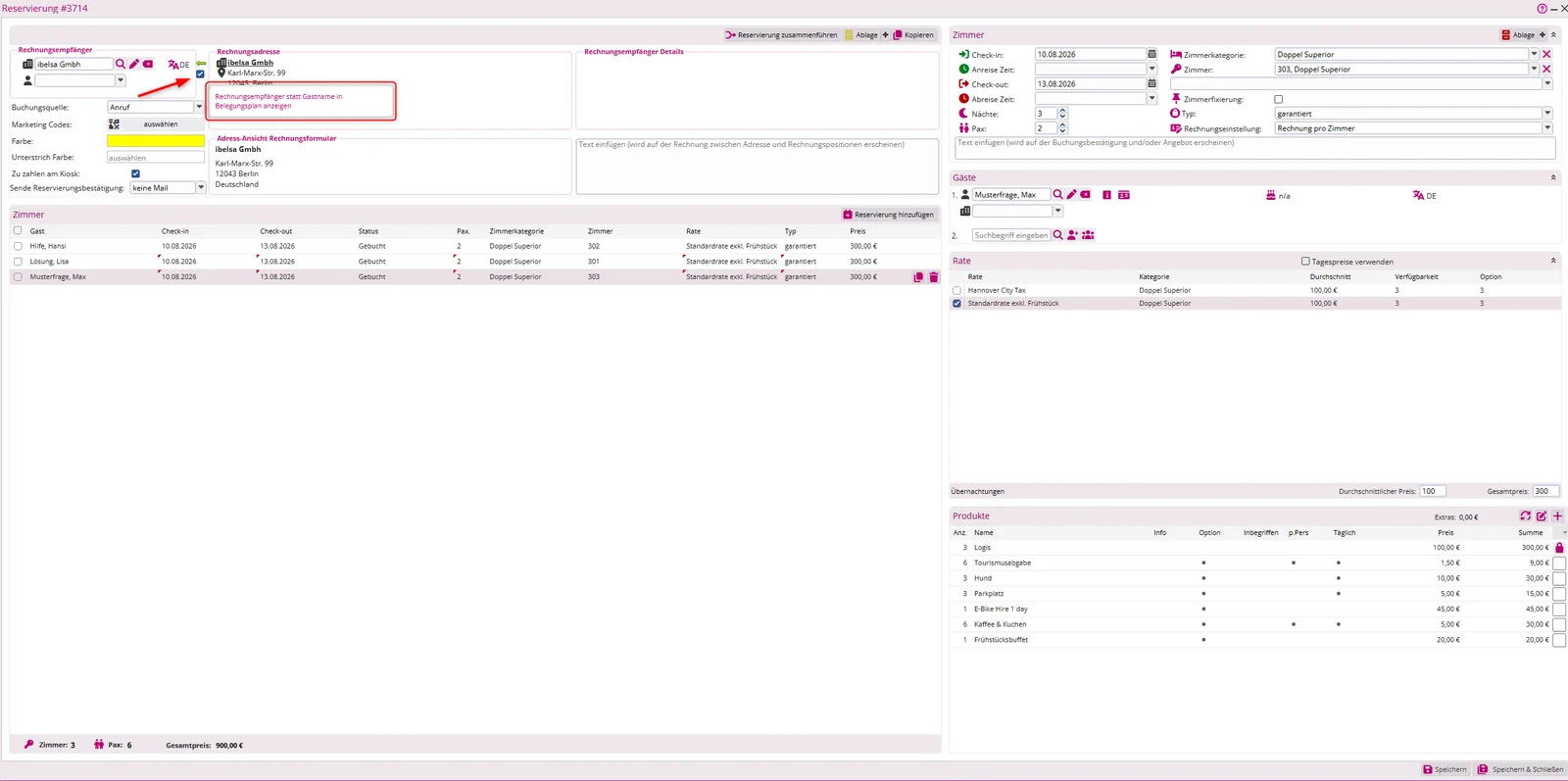
Task: Open the edit icon in Produkte header
Action: [1542, 516]
